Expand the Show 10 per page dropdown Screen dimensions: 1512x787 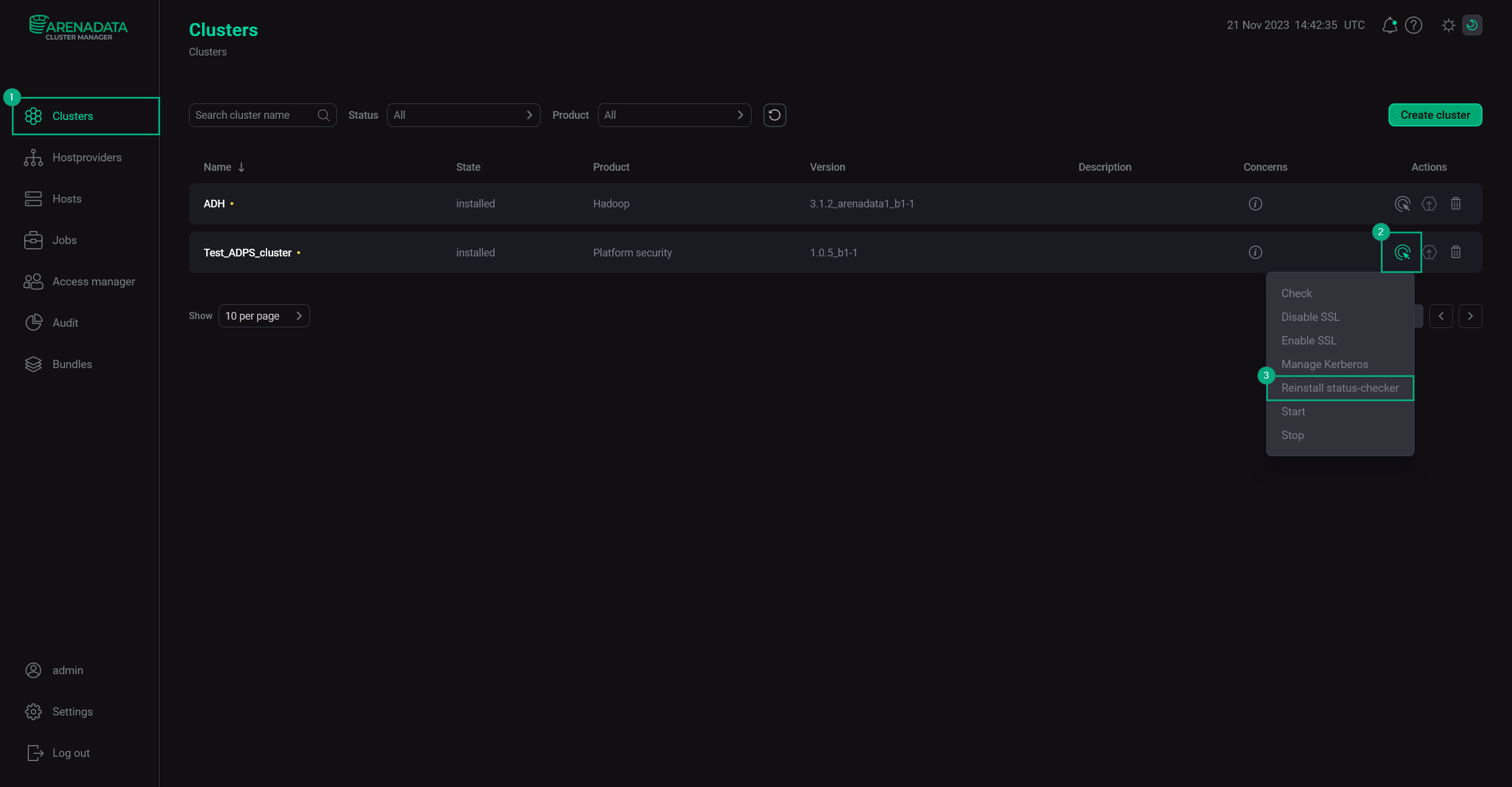[x=264, y=316]
